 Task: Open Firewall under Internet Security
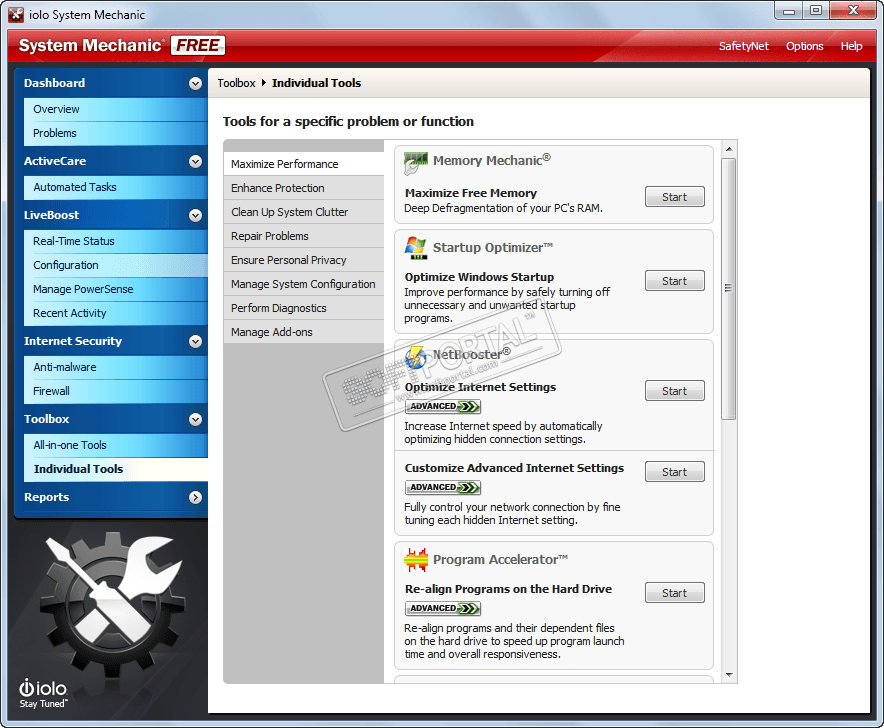(116, 391)
